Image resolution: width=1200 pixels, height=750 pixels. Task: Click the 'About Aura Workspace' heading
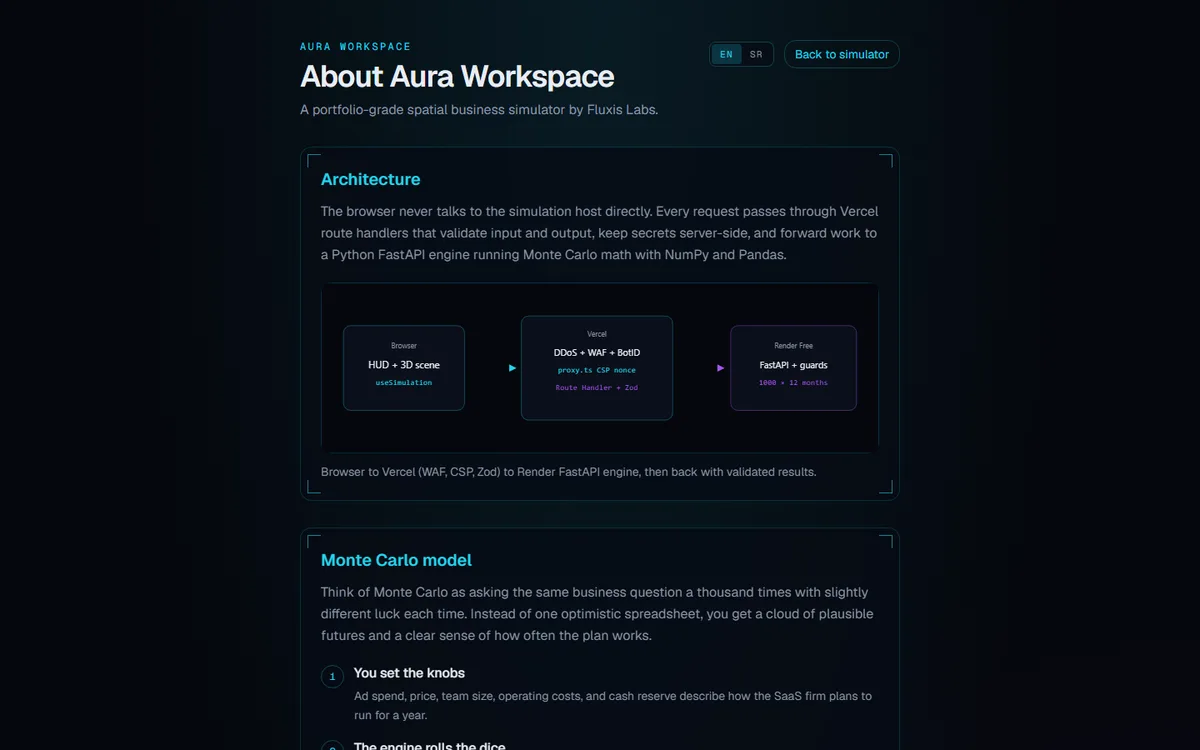click(457, 76)
